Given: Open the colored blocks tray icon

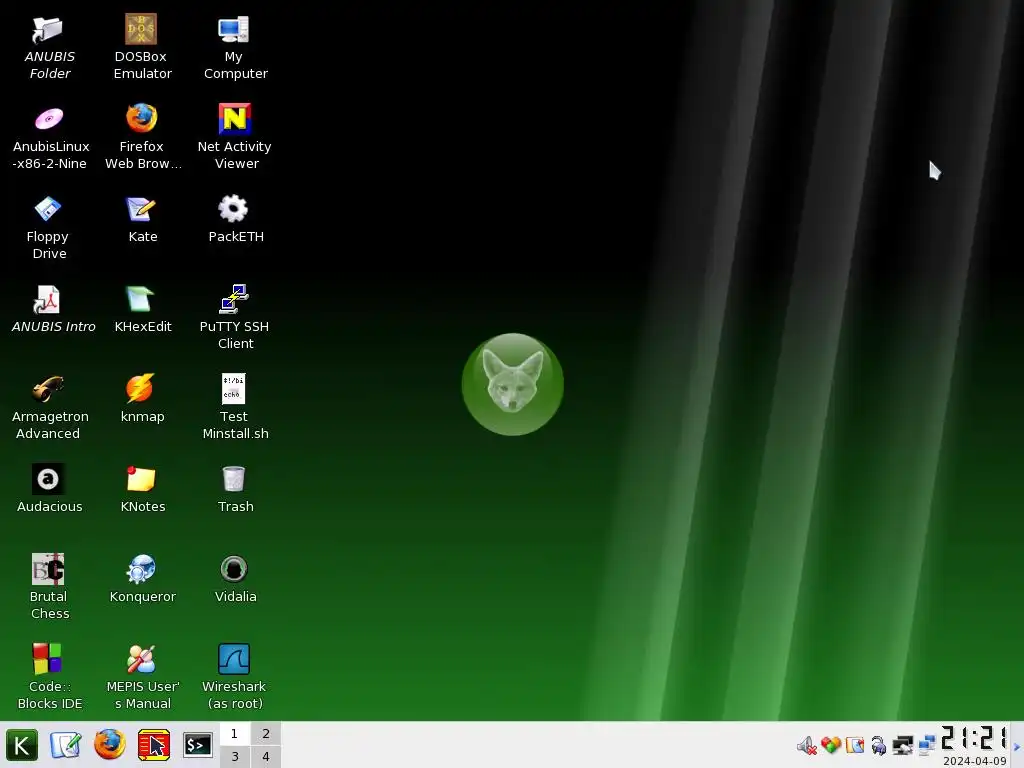Looking at the screenshot, I should [831, 745].
